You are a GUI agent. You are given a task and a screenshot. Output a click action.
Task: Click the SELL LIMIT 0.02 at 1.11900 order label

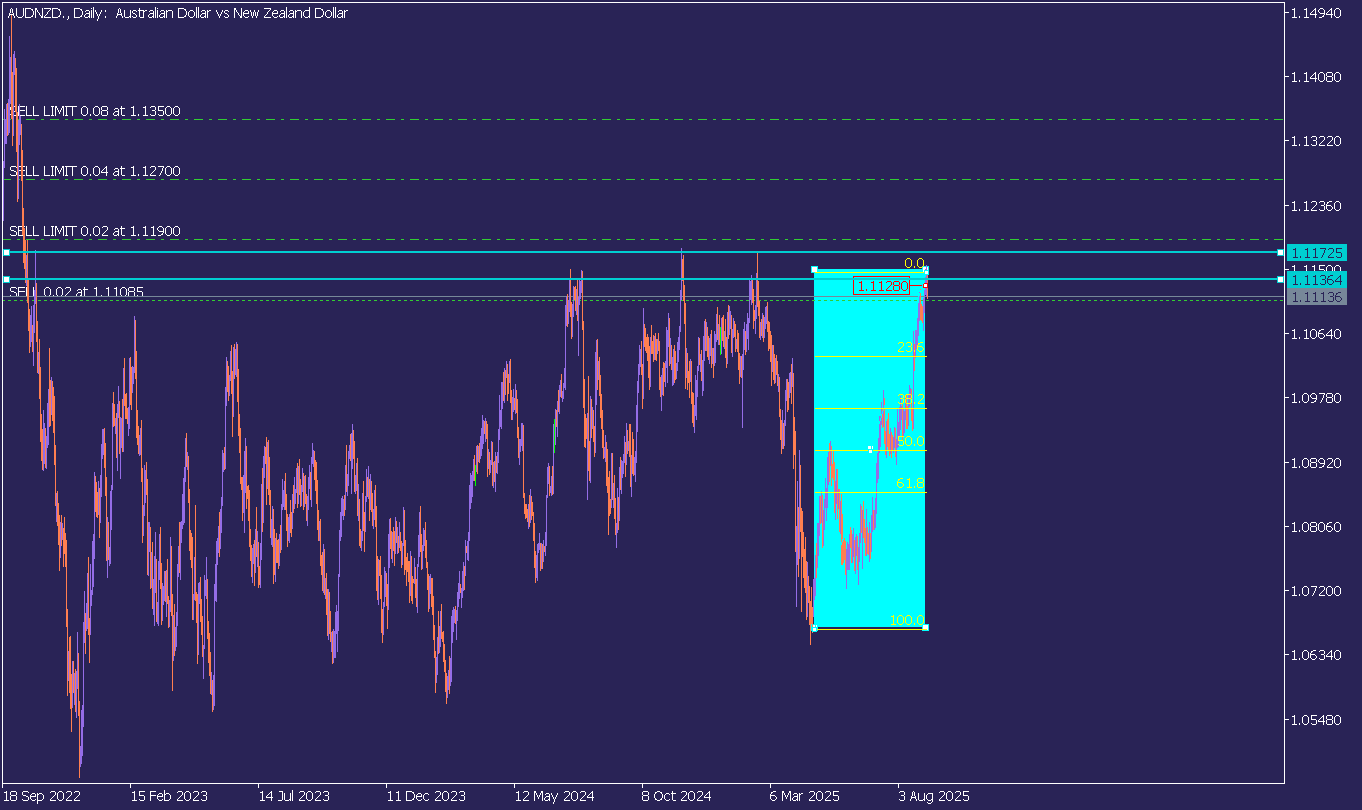(95, 231)
